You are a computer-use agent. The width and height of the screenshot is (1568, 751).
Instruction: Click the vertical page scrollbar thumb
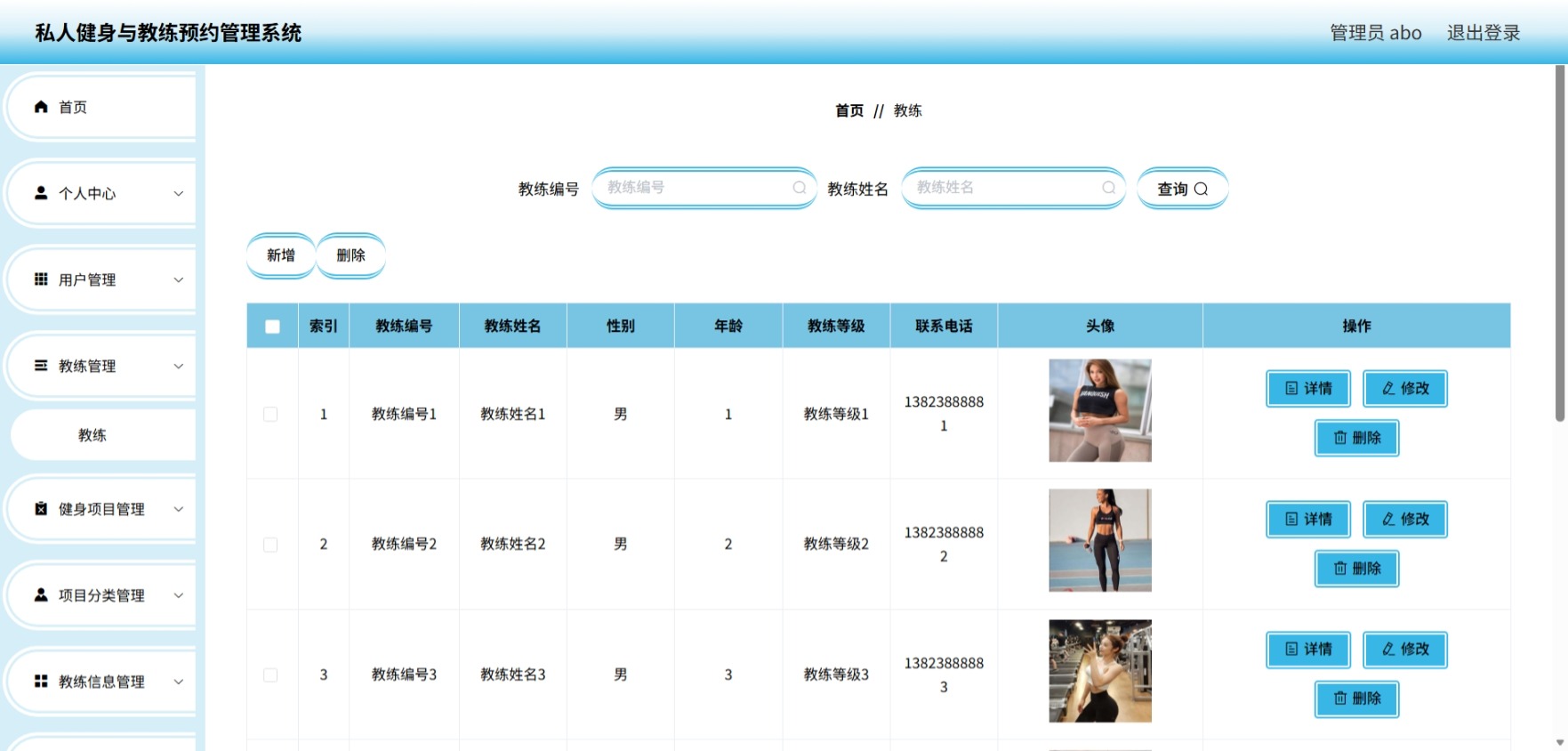click(x=1560, y=242)
